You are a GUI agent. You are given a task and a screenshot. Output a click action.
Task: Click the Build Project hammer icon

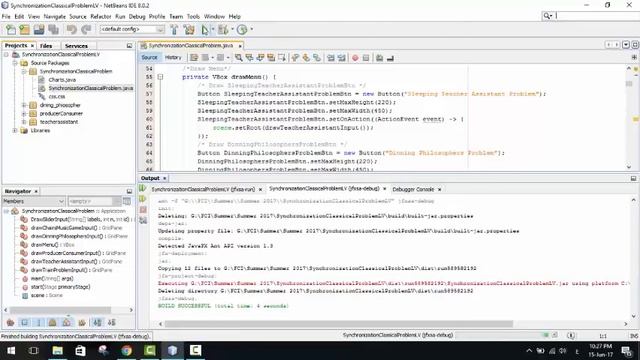174,29
